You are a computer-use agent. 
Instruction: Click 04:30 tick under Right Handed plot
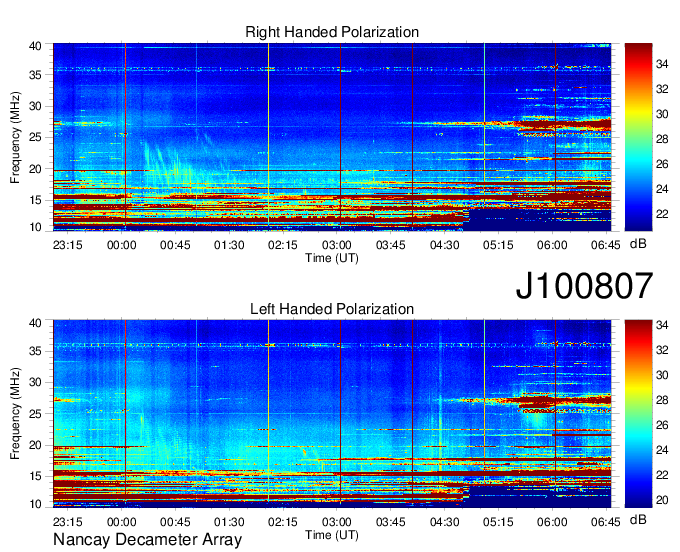[x=445, y=245]
